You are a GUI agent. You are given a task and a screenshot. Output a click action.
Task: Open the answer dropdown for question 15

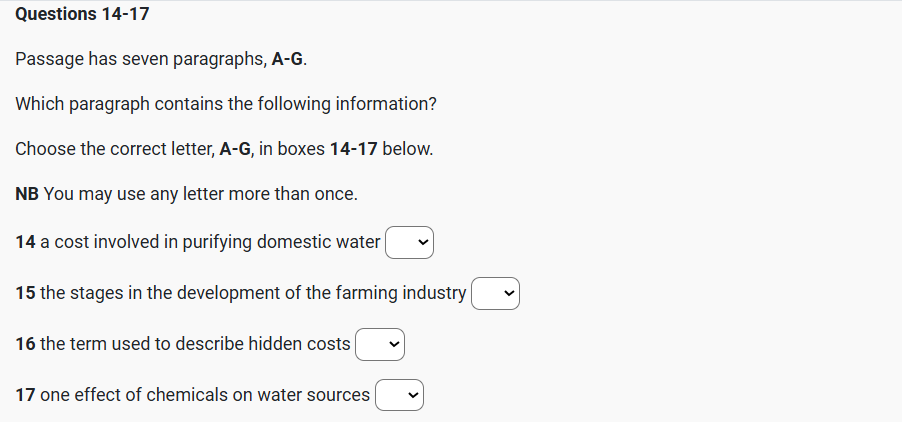point(496,293)
